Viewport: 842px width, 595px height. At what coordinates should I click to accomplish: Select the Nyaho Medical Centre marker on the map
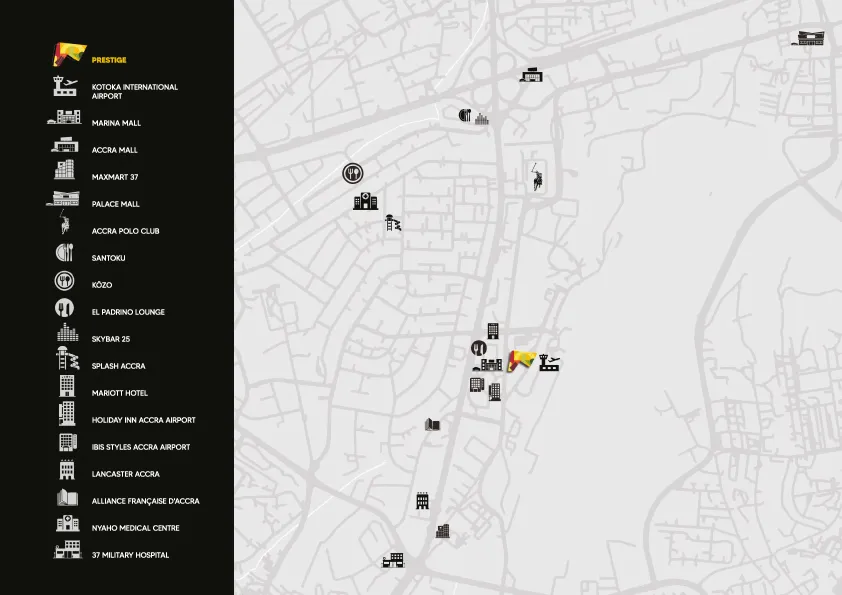click(x=365, y=201)
